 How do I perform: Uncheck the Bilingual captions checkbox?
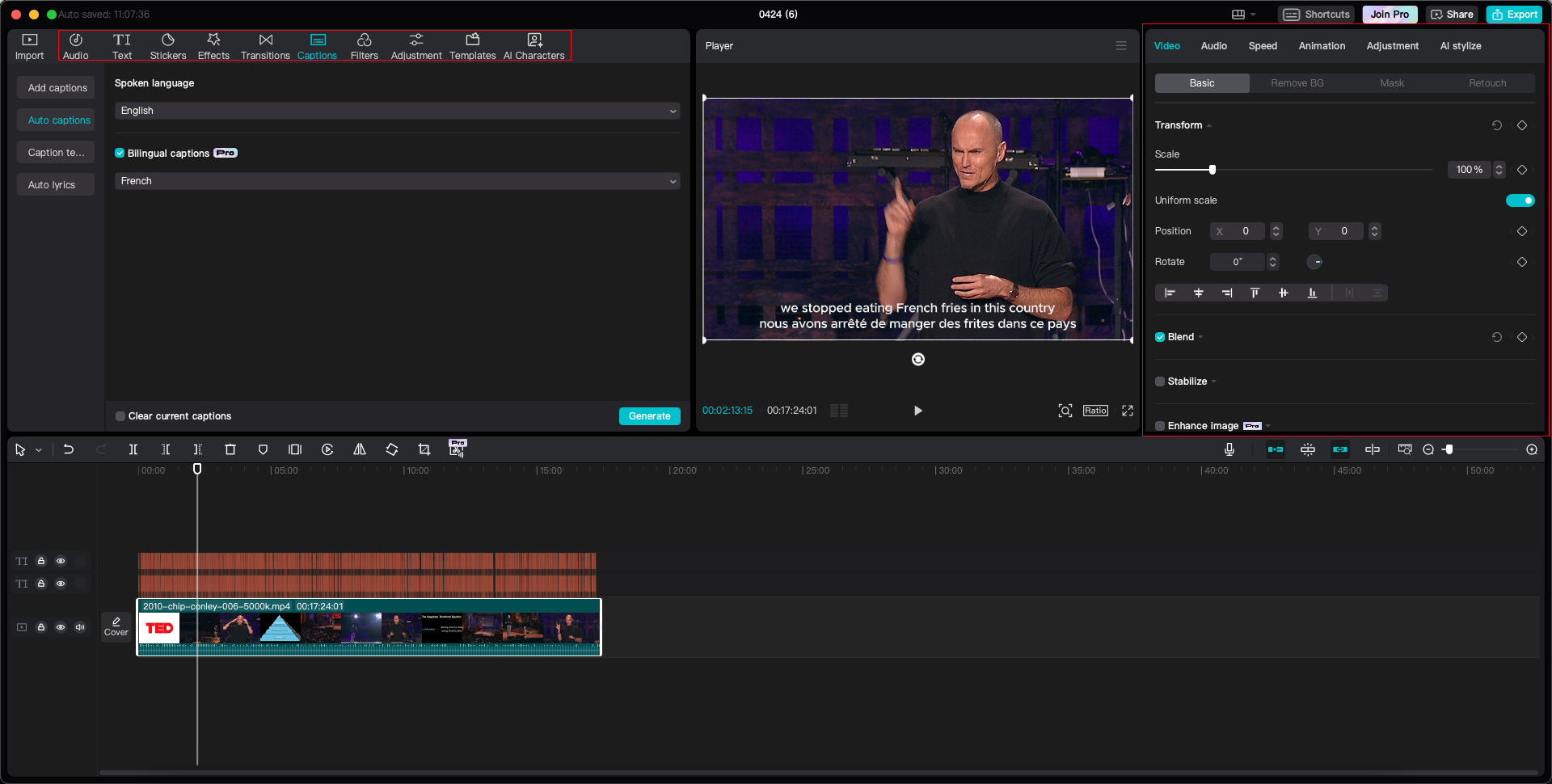click(120, 153)
